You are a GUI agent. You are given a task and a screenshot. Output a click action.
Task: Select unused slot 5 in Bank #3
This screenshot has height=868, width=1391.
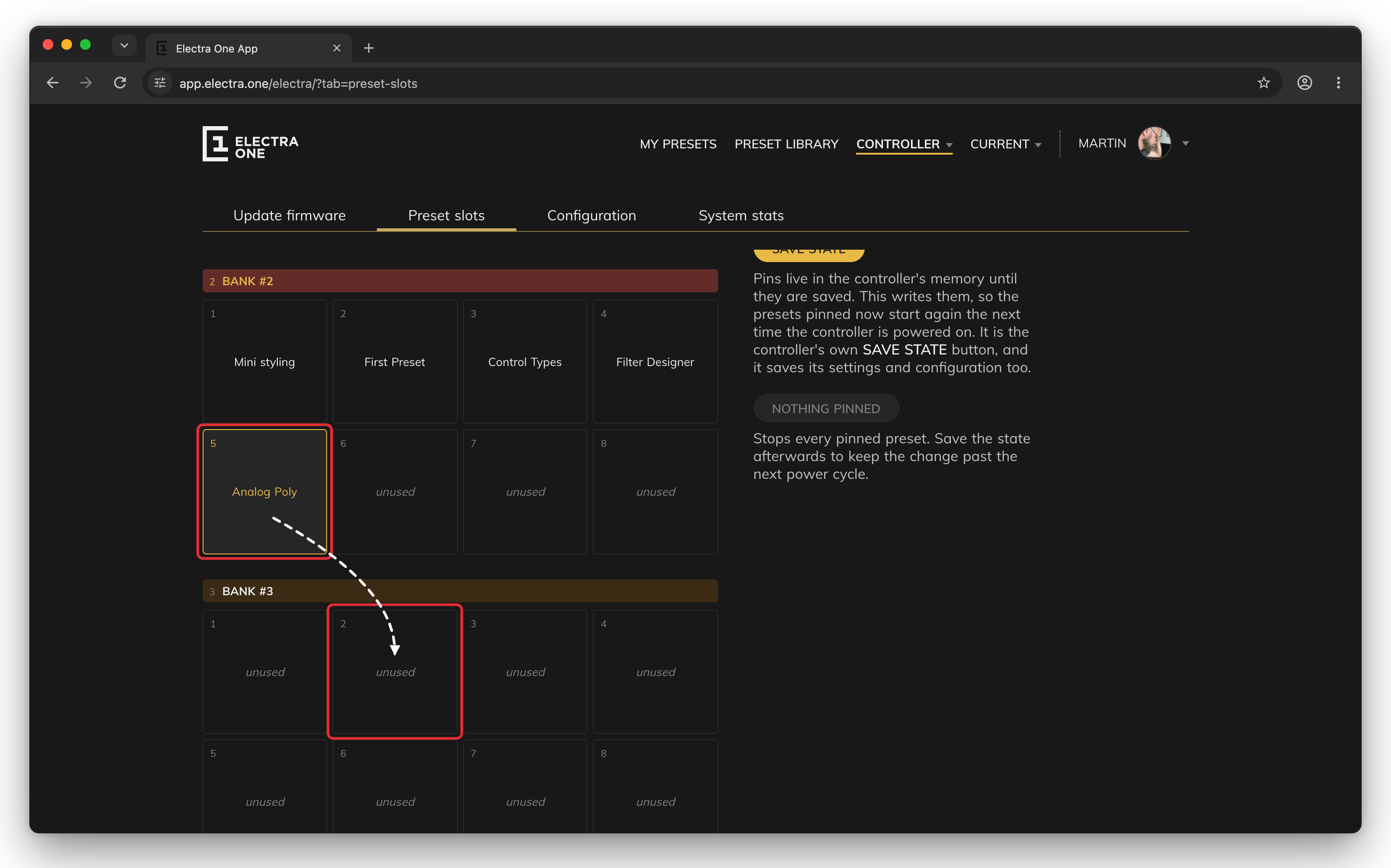coord(265,786)
